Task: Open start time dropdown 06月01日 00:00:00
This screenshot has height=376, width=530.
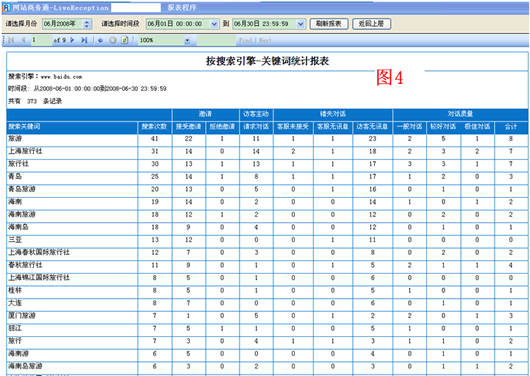Action: [214, 24]
